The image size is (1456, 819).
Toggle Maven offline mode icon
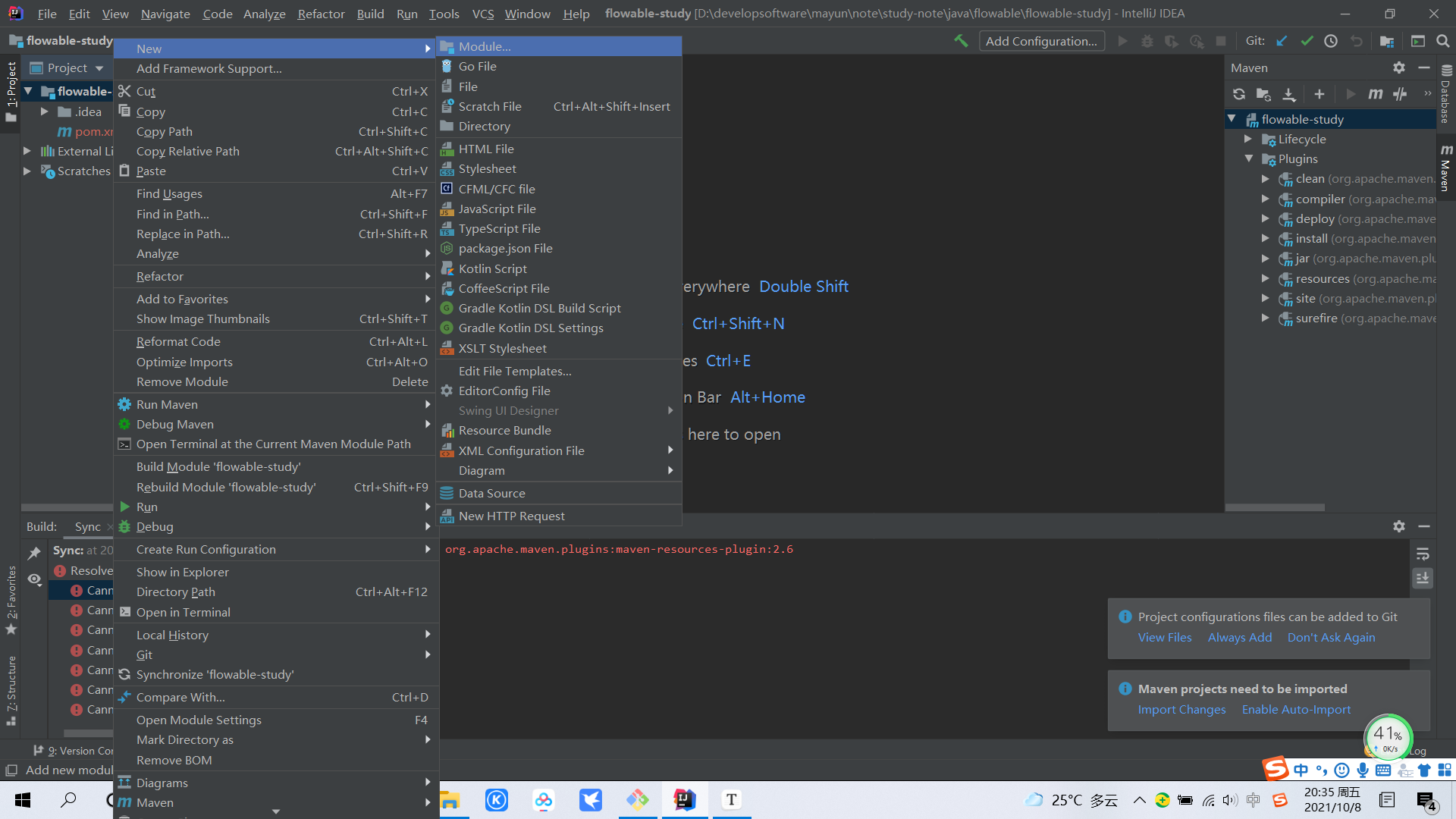click(x=1400, y=94)
